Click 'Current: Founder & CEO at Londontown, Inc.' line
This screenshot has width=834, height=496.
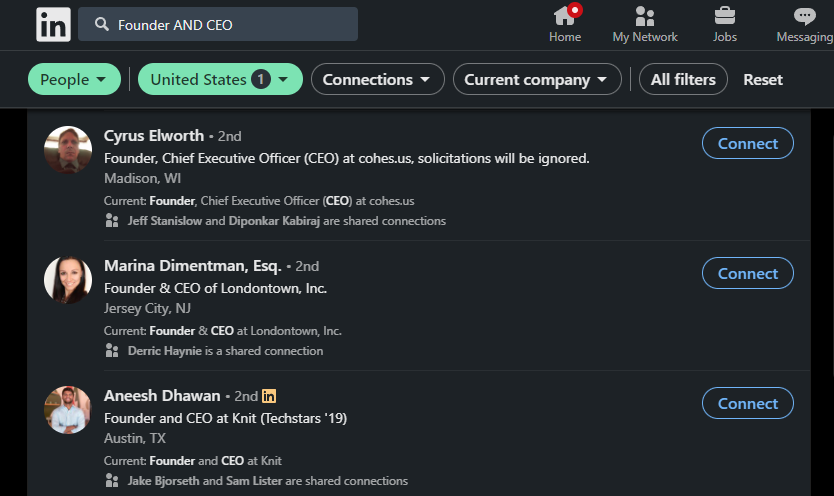coord(222,331)
